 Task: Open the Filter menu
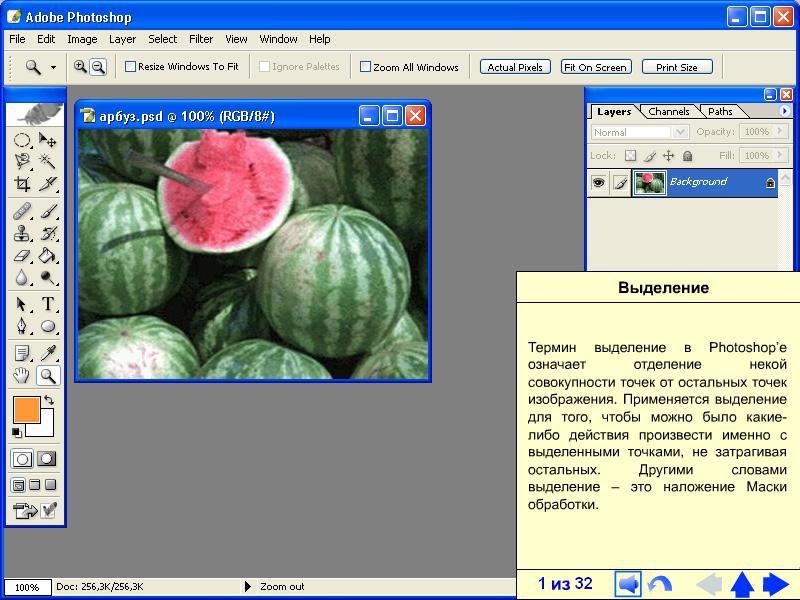pos(201,39)
